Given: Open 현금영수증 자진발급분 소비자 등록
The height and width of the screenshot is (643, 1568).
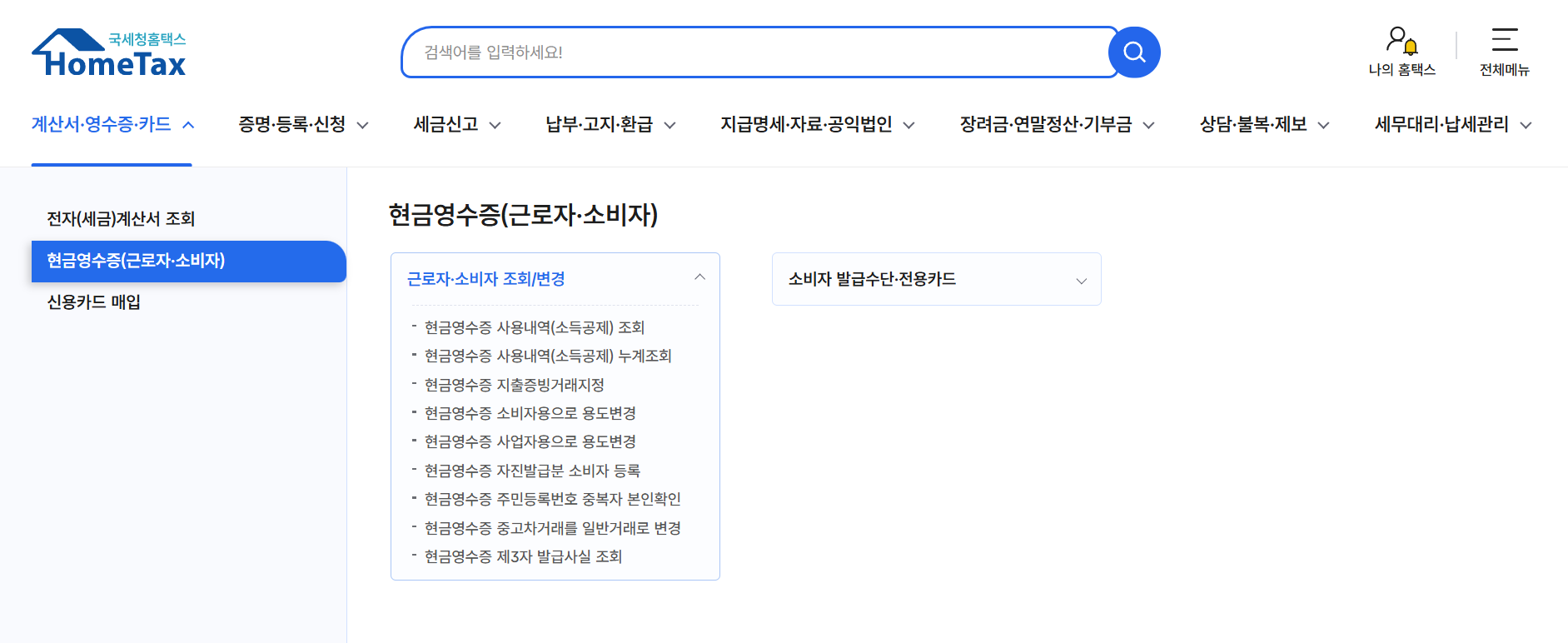Looking at the screenshot, I should click(532, 471).
